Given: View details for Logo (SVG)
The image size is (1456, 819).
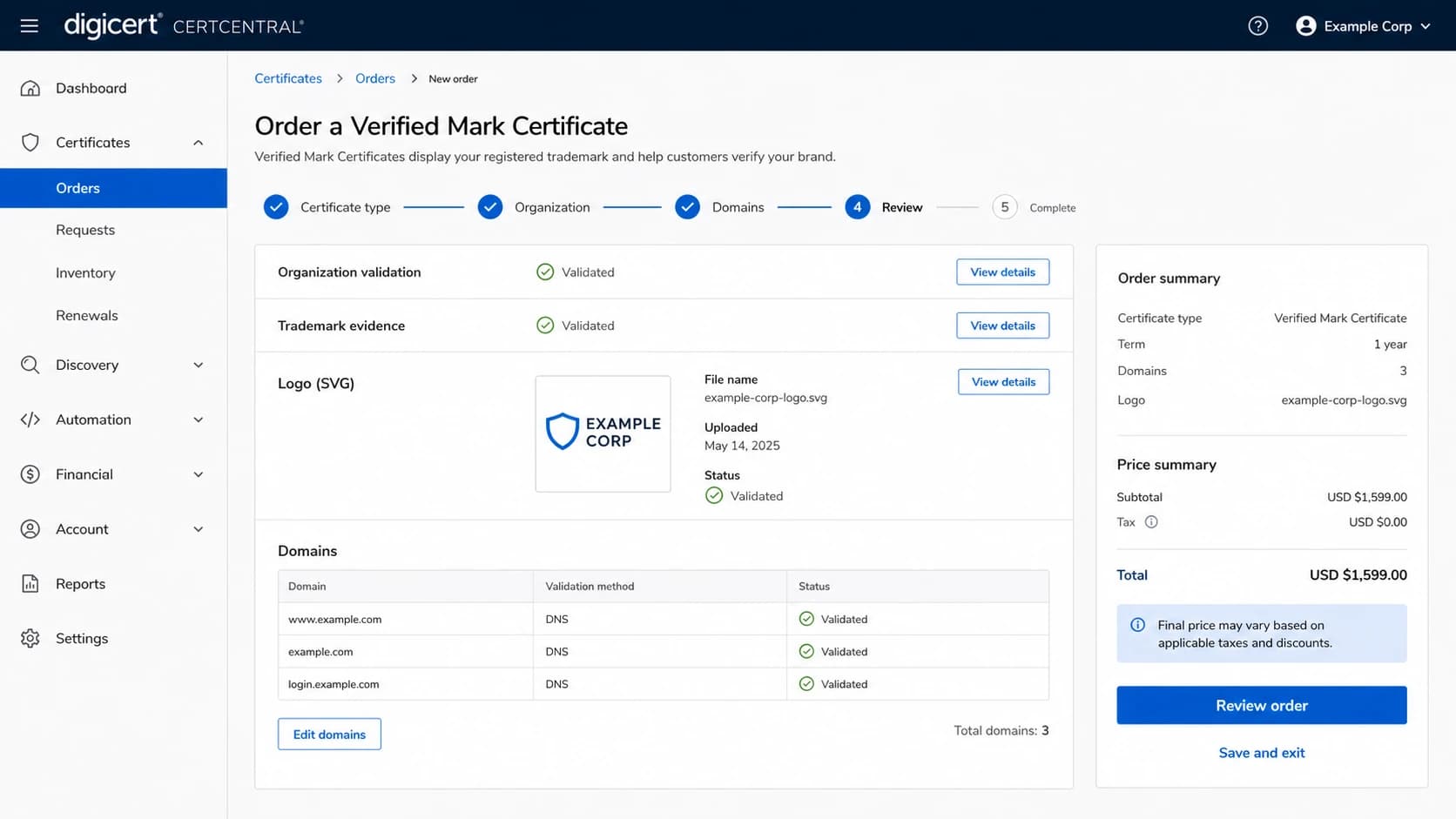Looking at the screenshot, I should click(1003, 381).
